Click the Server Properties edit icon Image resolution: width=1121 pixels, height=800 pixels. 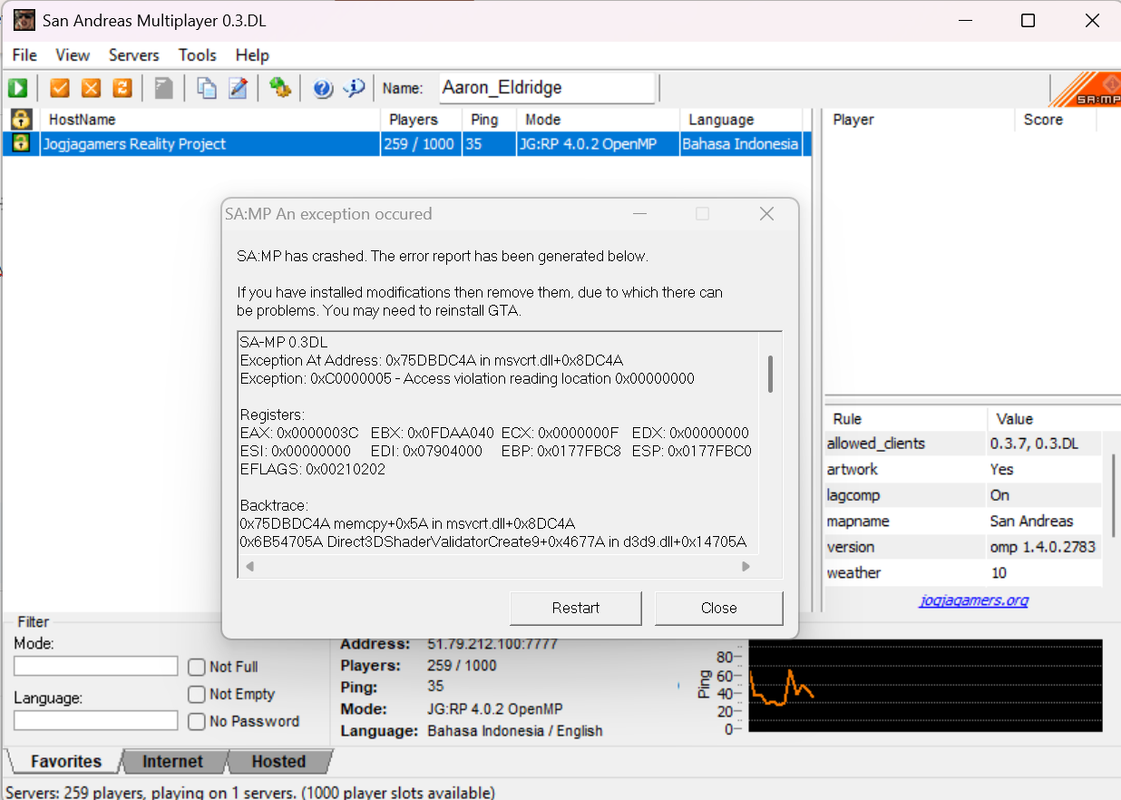coord(238,88)
